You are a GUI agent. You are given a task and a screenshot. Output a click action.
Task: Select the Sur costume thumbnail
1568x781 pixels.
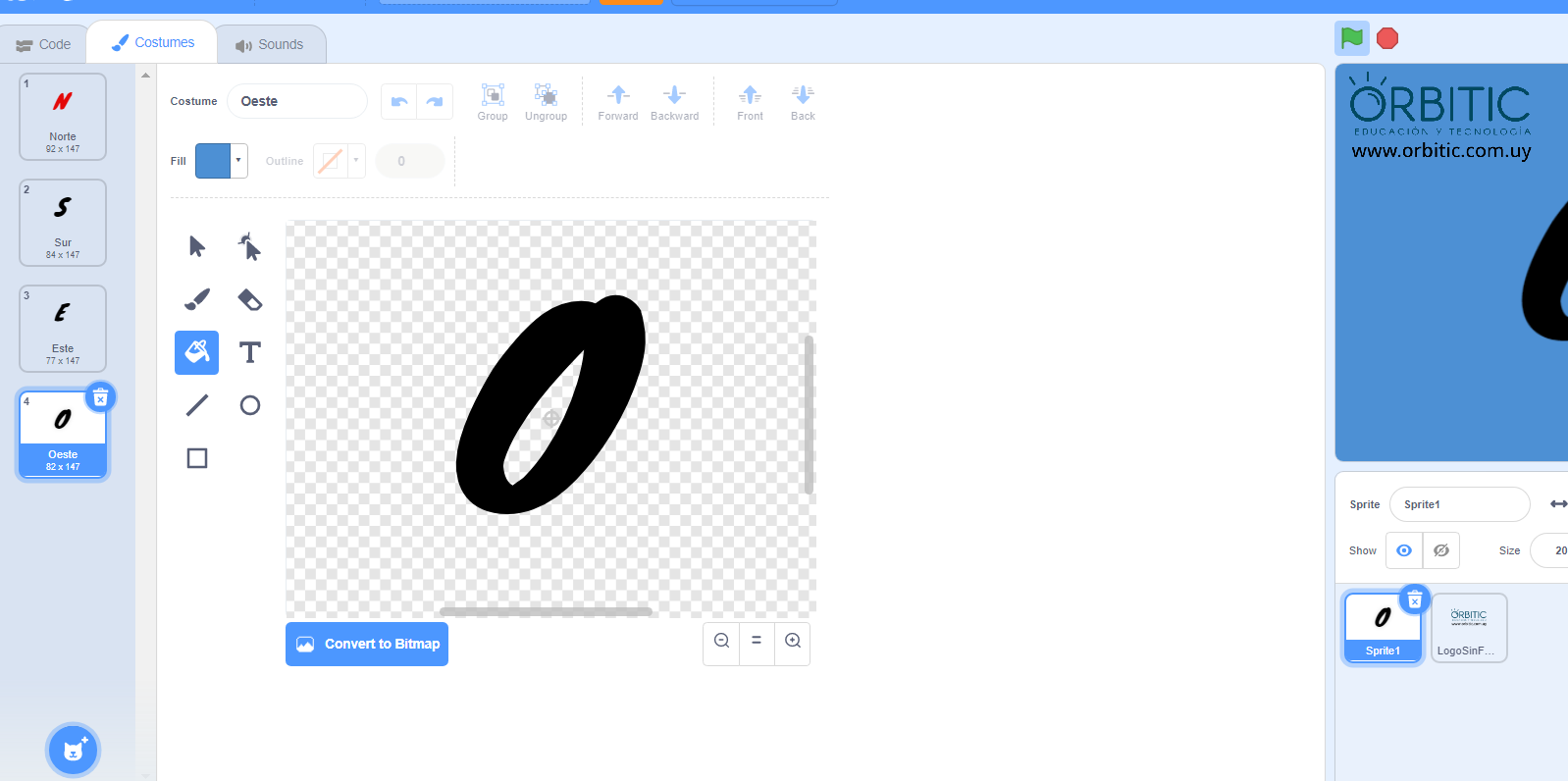(63, 223)
